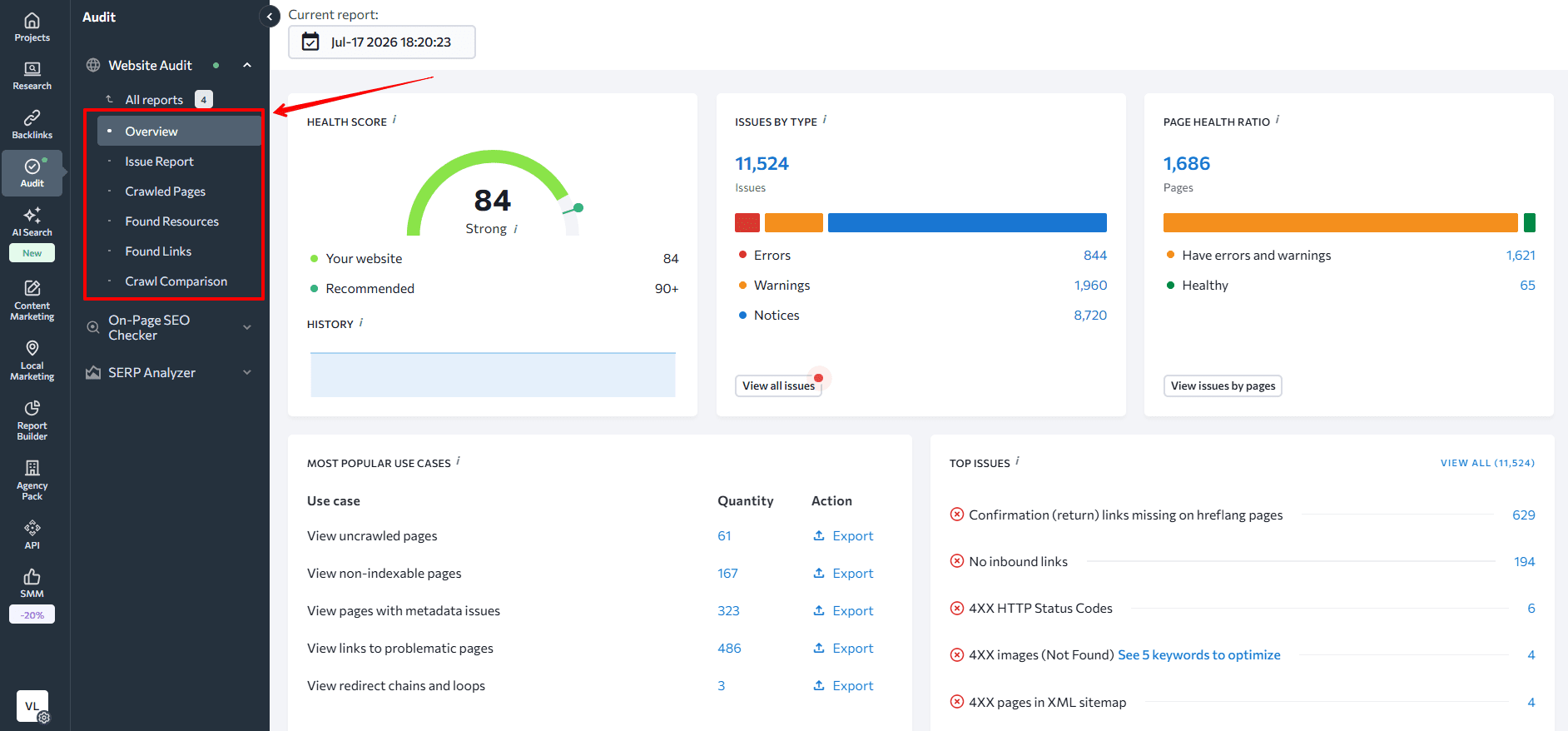The height and width of the screenshot is (731, 1568).
Task: Click the orange Warnings bar segment
Action: 793,222
